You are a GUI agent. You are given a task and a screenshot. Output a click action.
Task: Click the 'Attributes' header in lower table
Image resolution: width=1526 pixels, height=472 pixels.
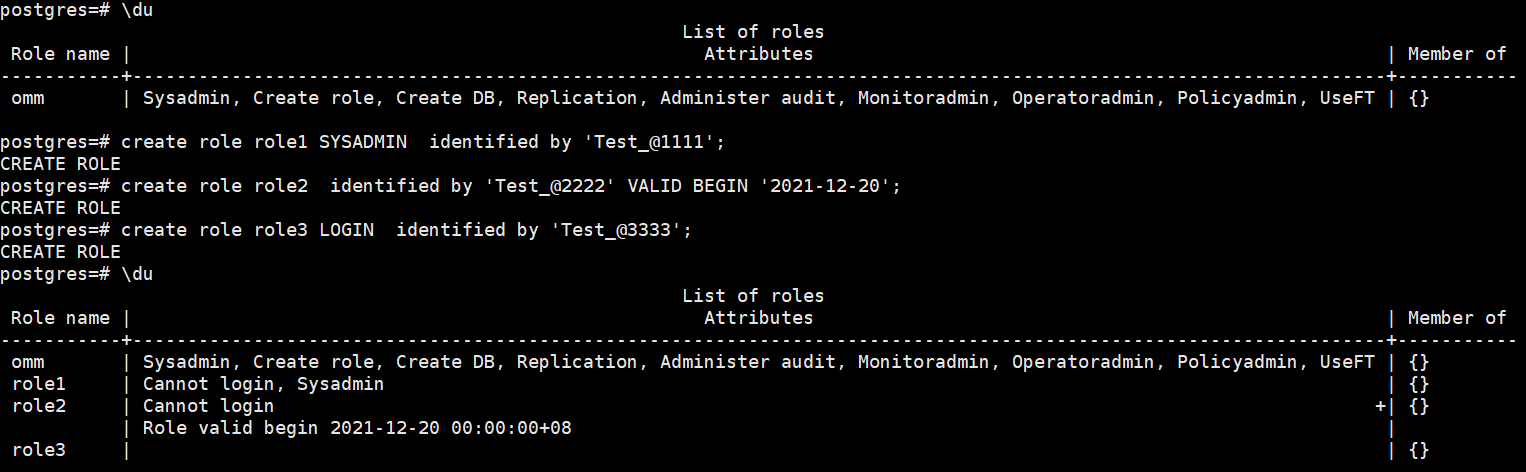tap(758, 318)
